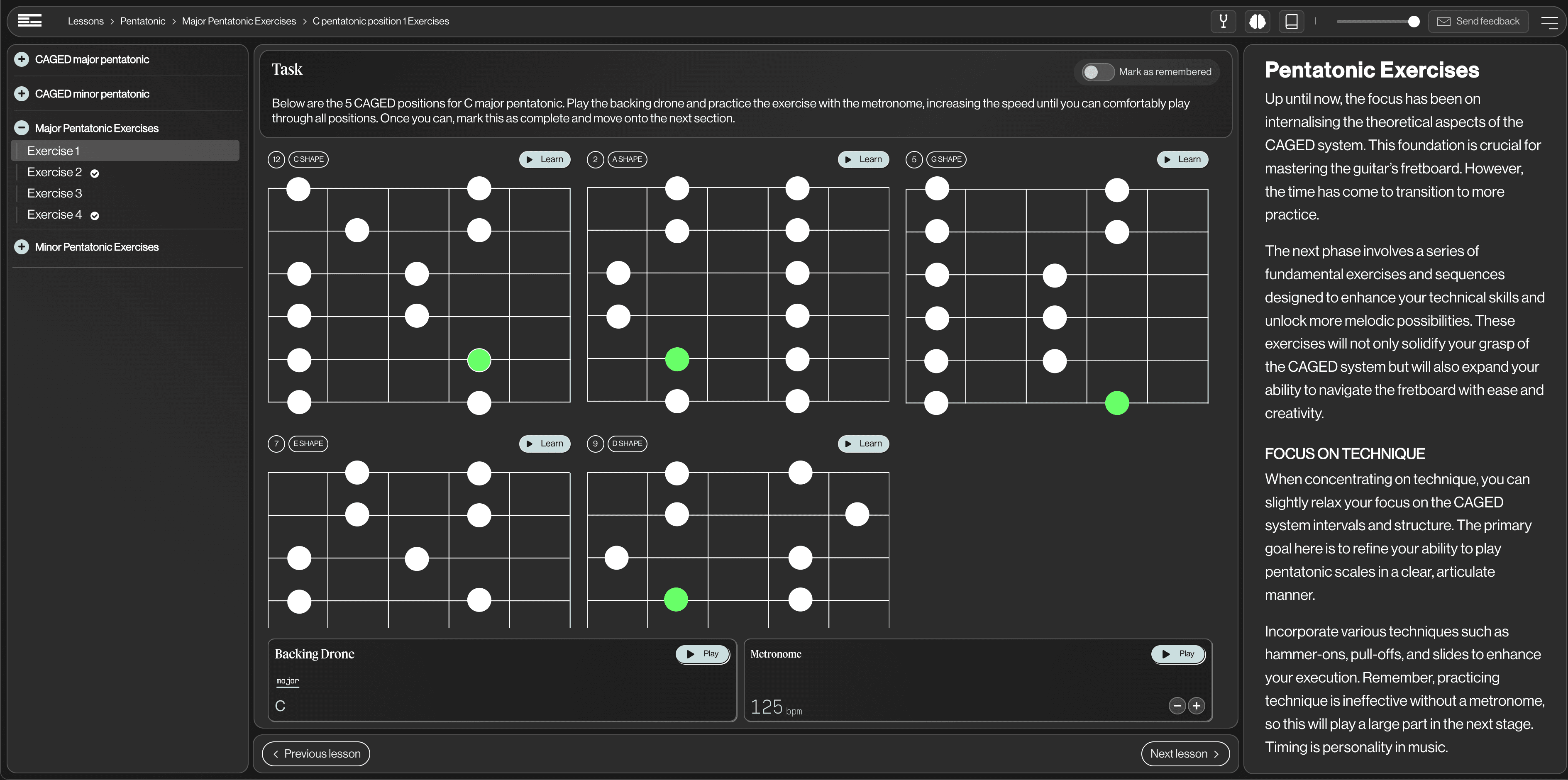This screenshot has width=1568, height=780.
Task: Increase metronome tempo with plus icon
Action: (x=1196, y=706)
